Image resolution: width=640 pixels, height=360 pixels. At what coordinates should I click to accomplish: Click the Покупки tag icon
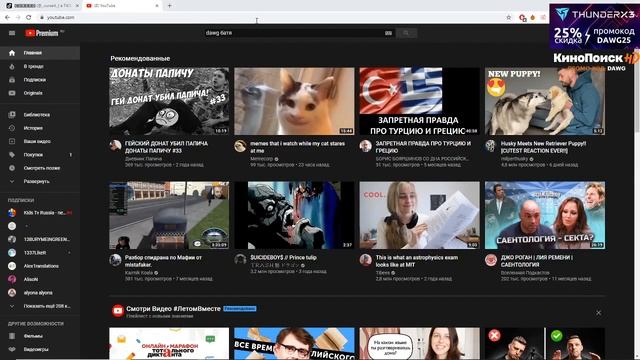(x=12, y=155)
